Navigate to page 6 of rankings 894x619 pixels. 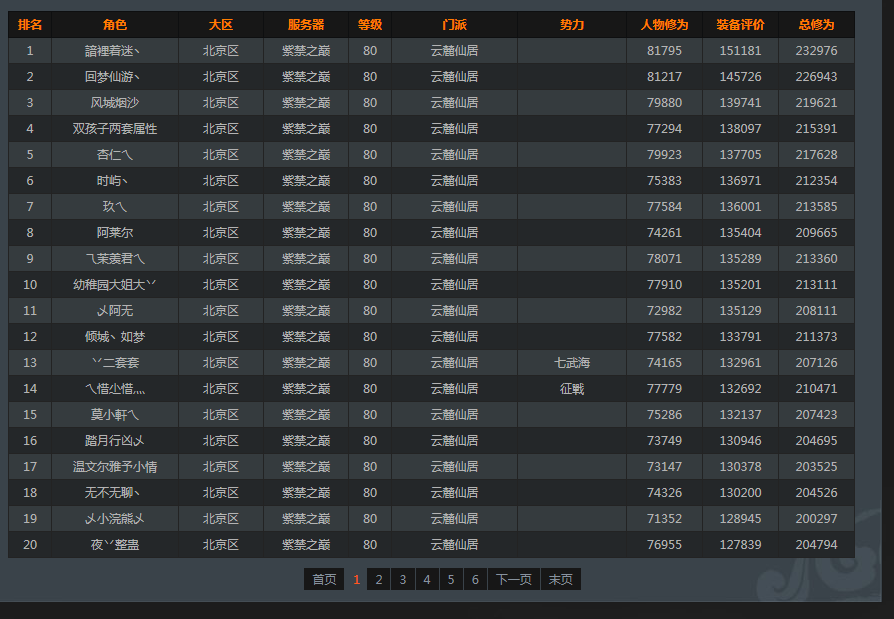pyautogui.click(x=475, y=580)
